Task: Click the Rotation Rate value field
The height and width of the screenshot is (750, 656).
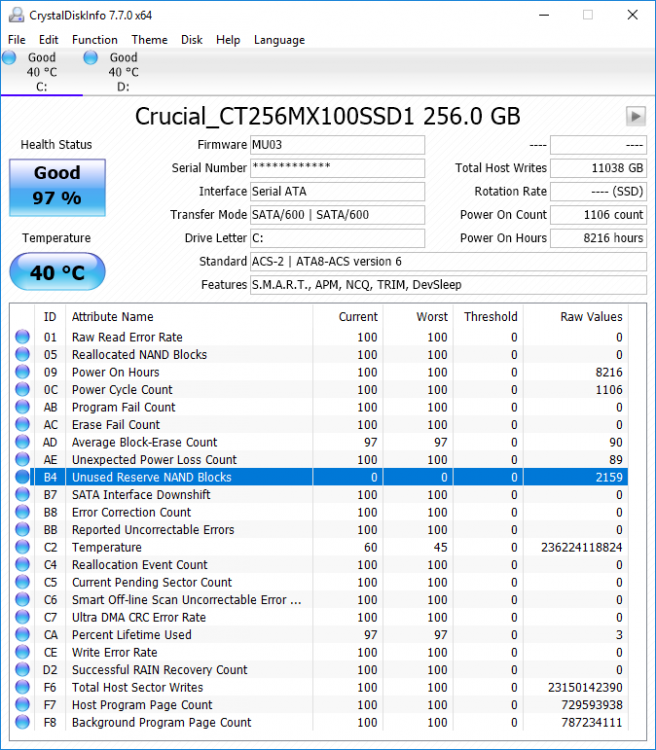Action: pyautogui.click(x=599, y=191)
